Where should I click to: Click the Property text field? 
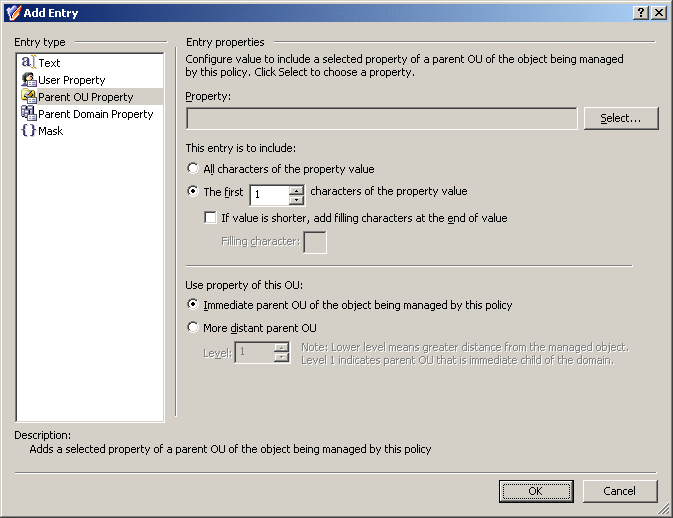382,118
